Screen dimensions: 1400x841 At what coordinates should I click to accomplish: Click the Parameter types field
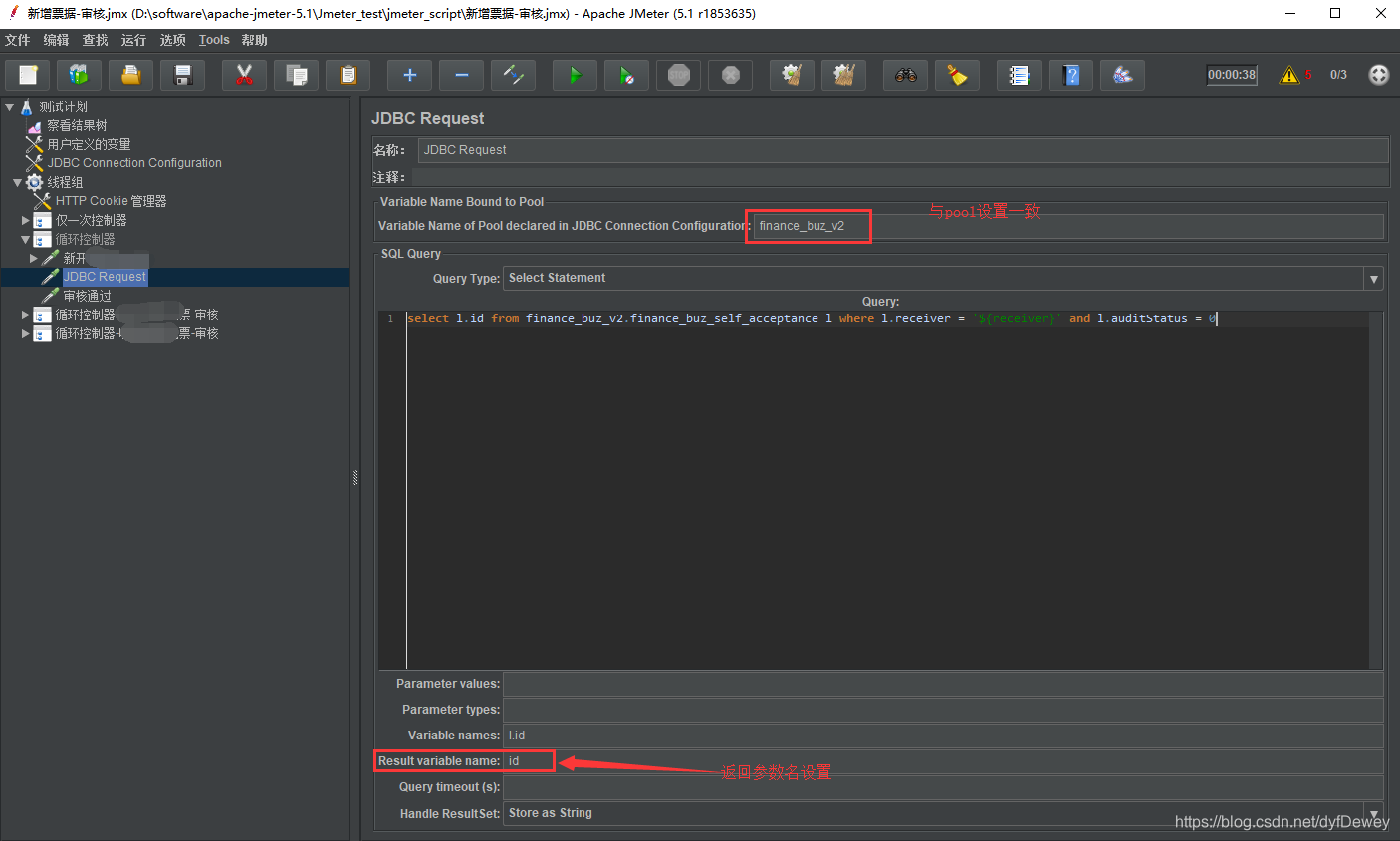click(943, 710)
